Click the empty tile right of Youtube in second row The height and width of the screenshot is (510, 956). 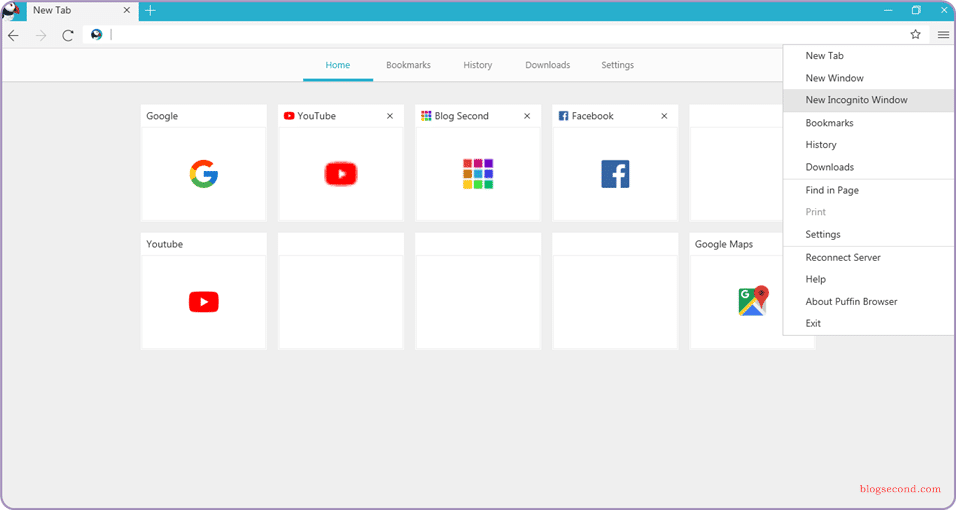(x=341, y=291)
